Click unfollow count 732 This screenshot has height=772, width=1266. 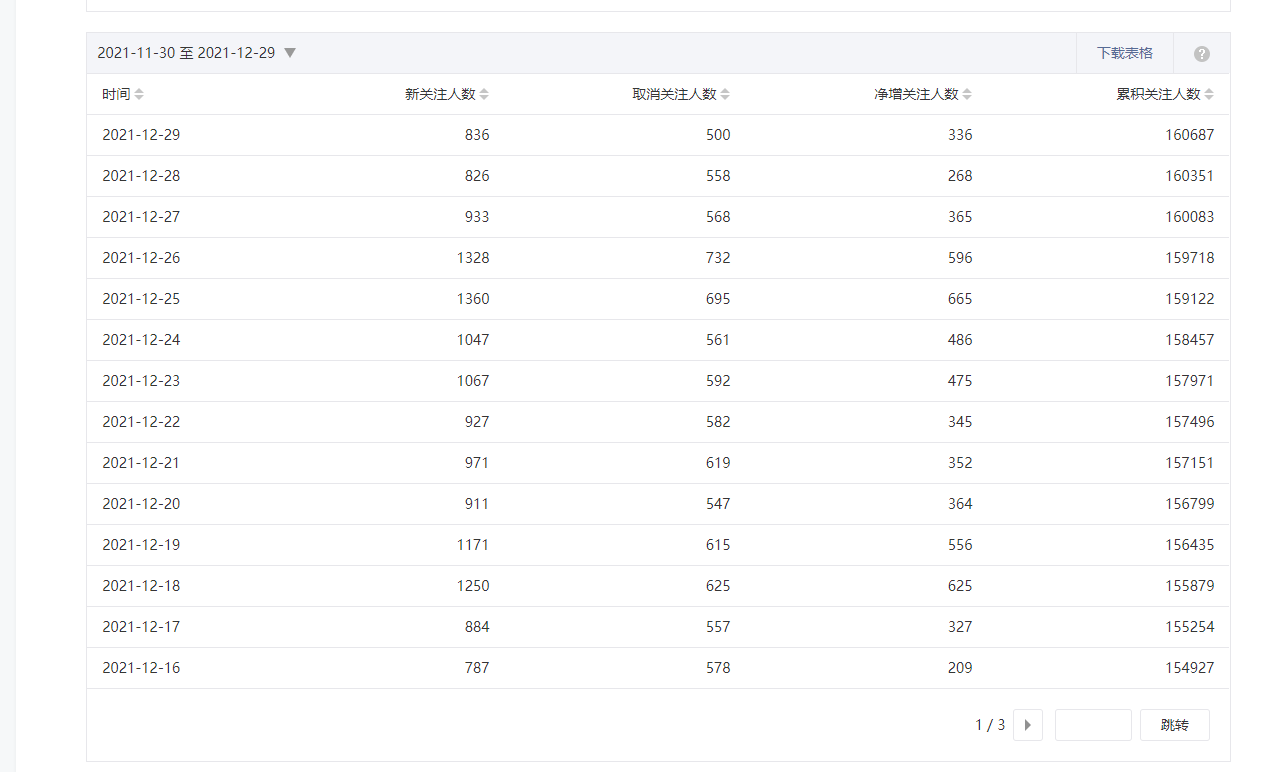click(x=718, y=258)
